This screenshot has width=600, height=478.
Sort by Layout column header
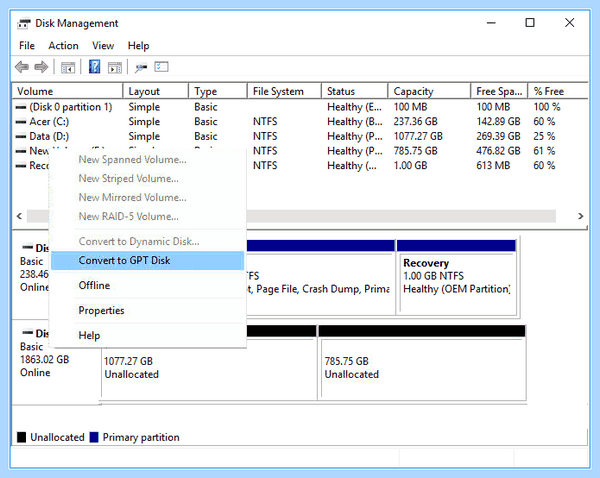156,91
